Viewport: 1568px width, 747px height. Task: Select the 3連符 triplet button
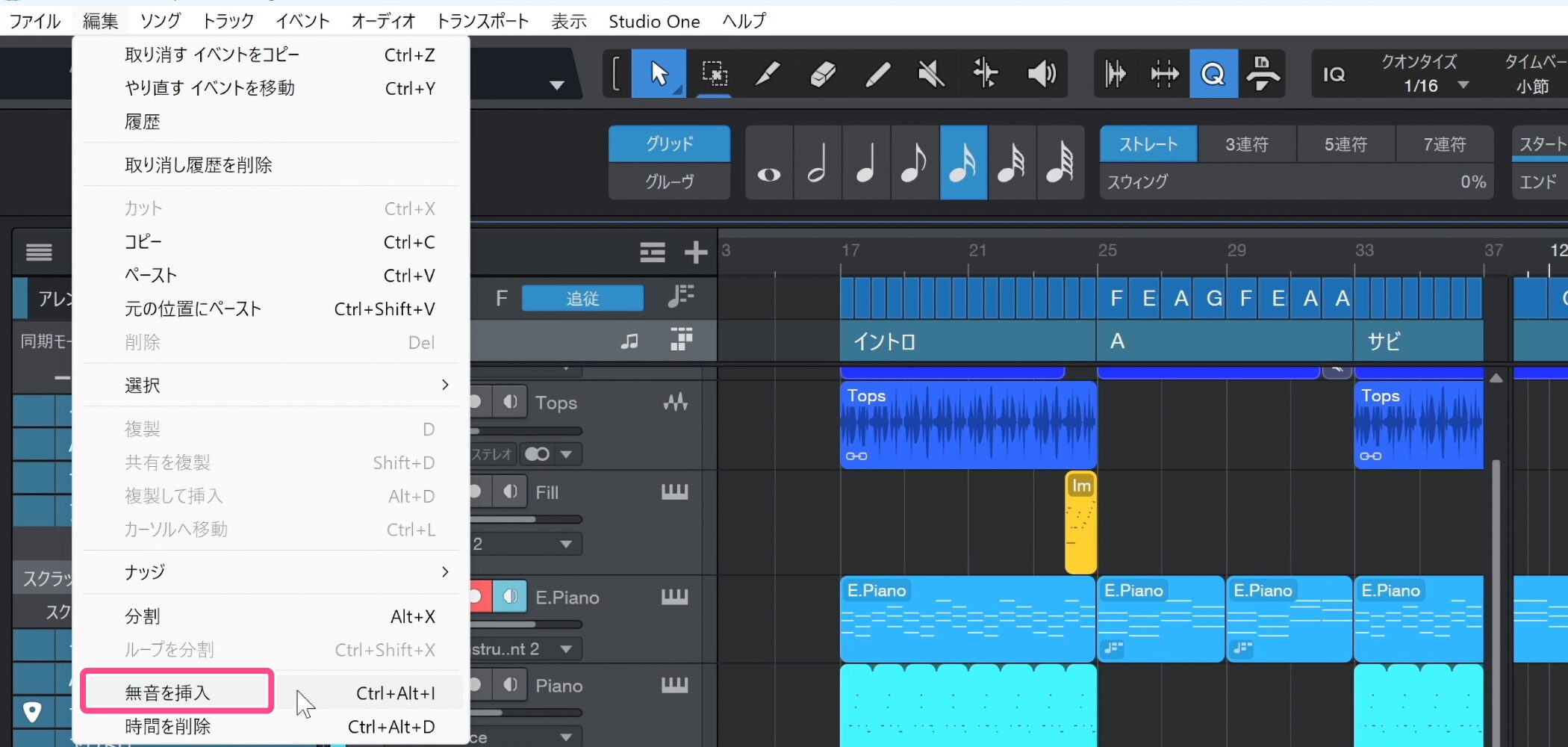1246,144
